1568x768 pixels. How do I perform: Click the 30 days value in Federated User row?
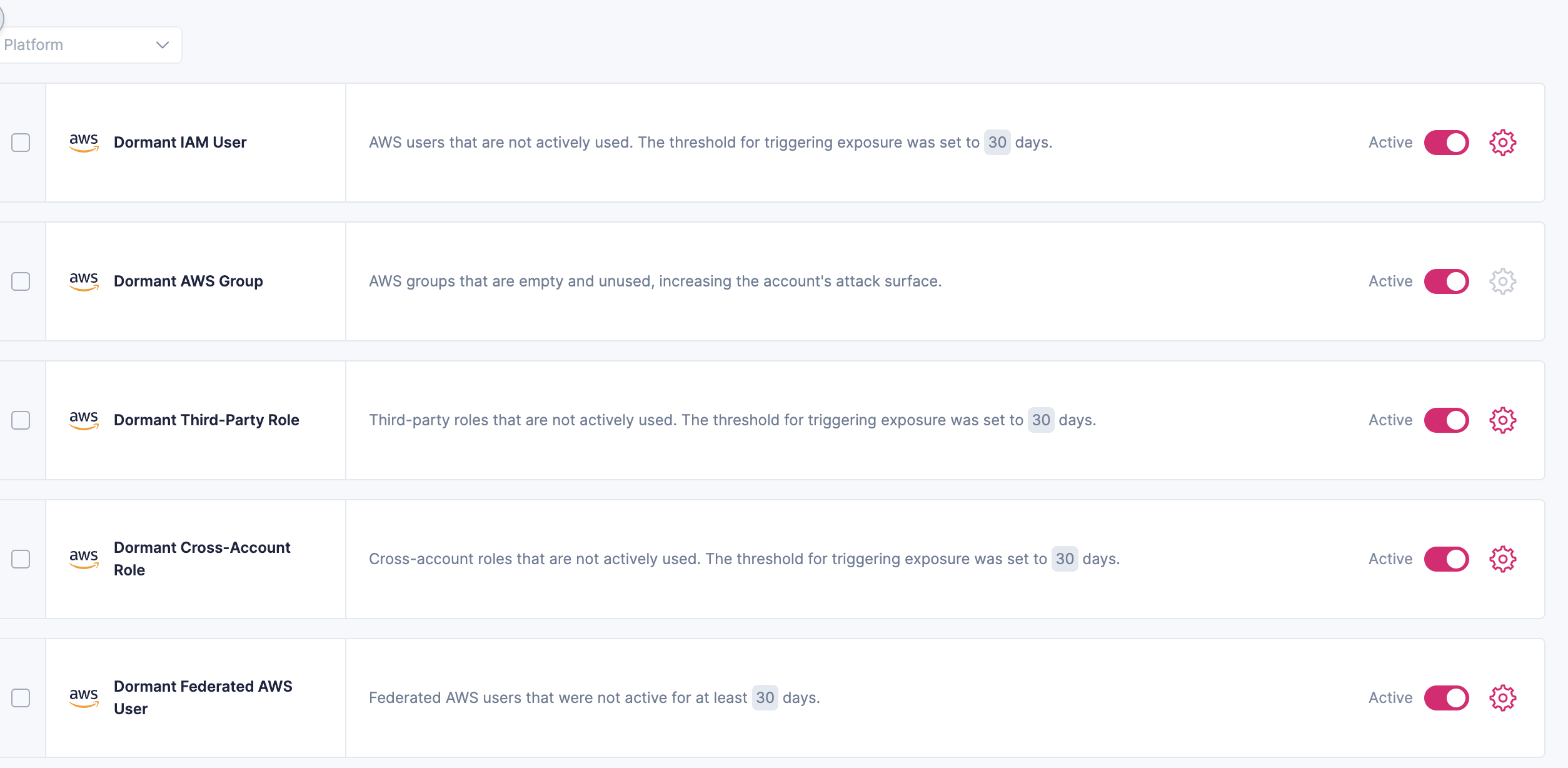pos(765,698)
